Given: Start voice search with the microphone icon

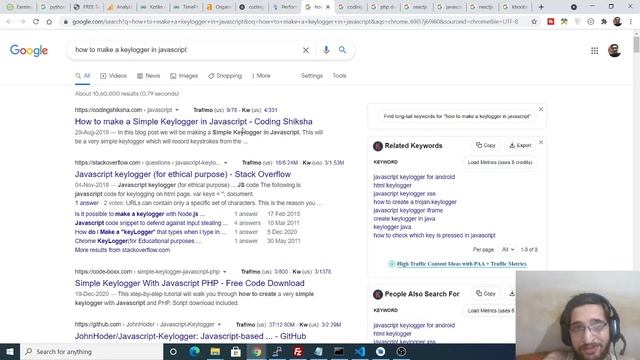Looking at the screenshot, I should [x=326, y=50].
